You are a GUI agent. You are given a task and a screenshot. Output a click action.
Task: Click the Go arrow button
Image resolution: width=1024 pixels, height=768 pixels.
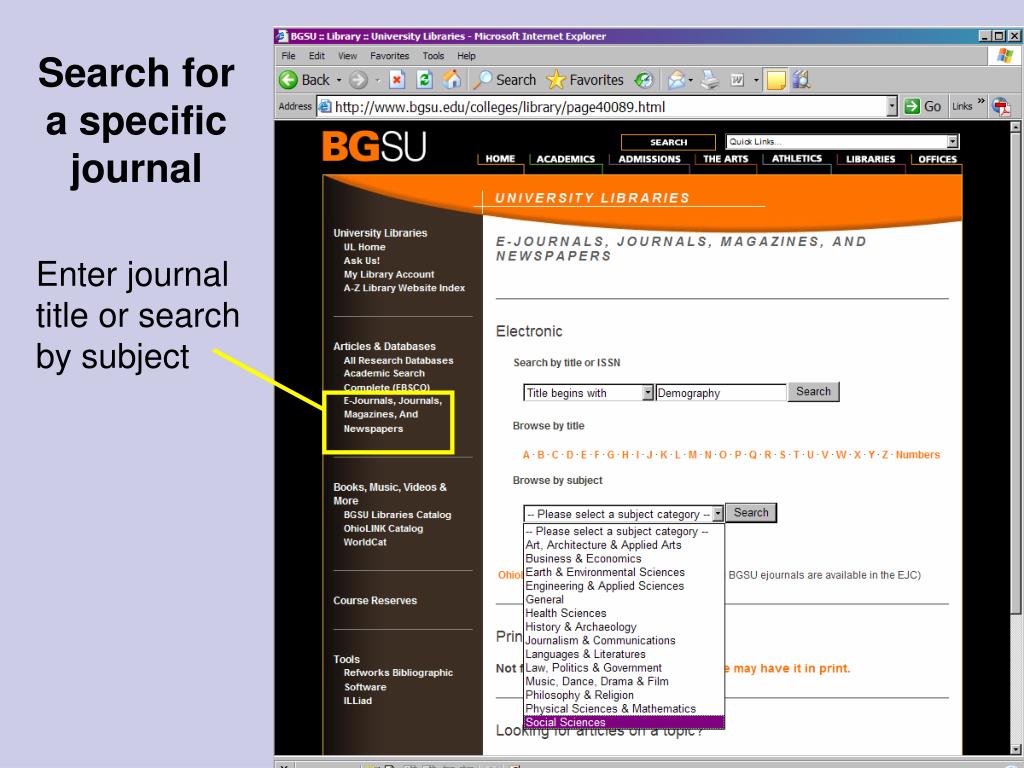click(x=923, y=106)
